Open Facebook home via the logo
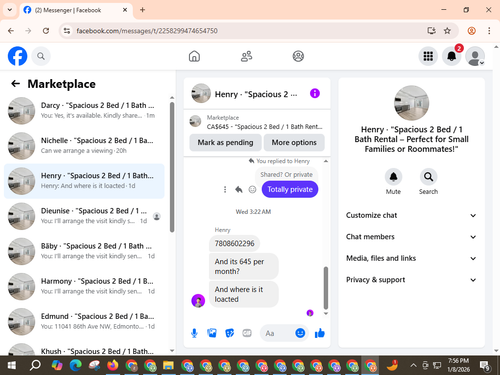This screenshot has width=500, height=375. click(x=17, y=56)
